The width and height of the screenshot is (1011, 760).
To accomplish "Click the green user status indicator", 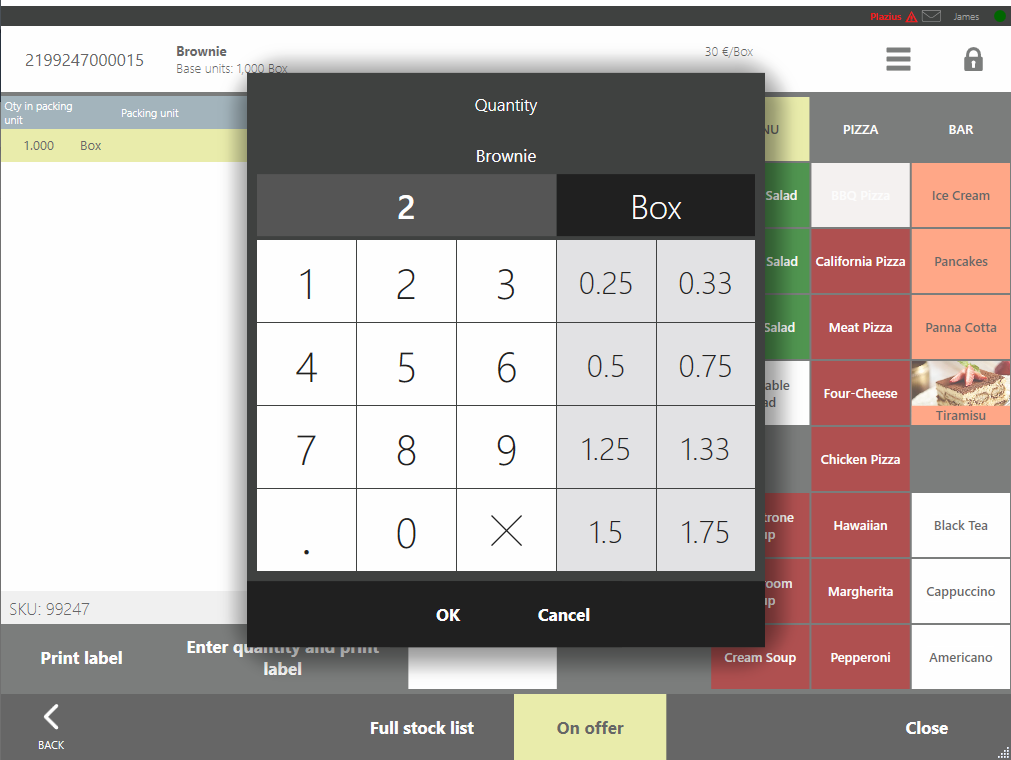I will [x=999, y=16].
